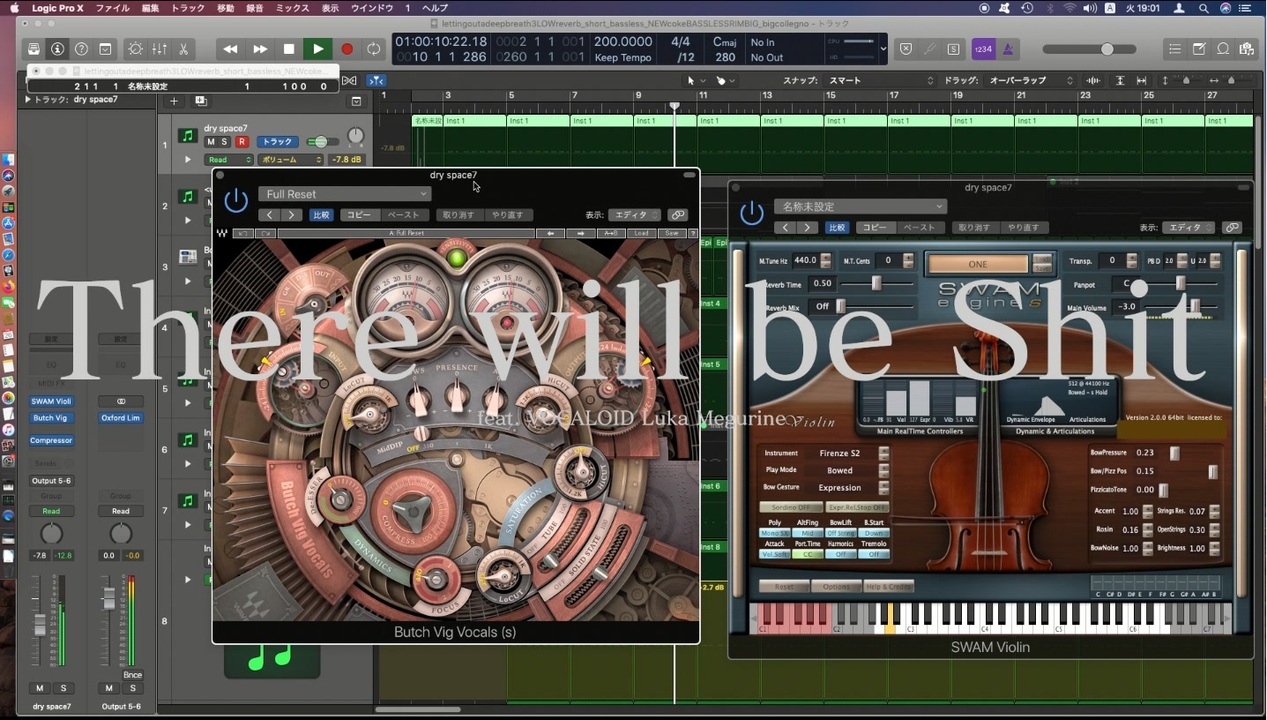Open the ファイル menu
The height and width of the screenshot is (720, 1267).
pos(112,8)
